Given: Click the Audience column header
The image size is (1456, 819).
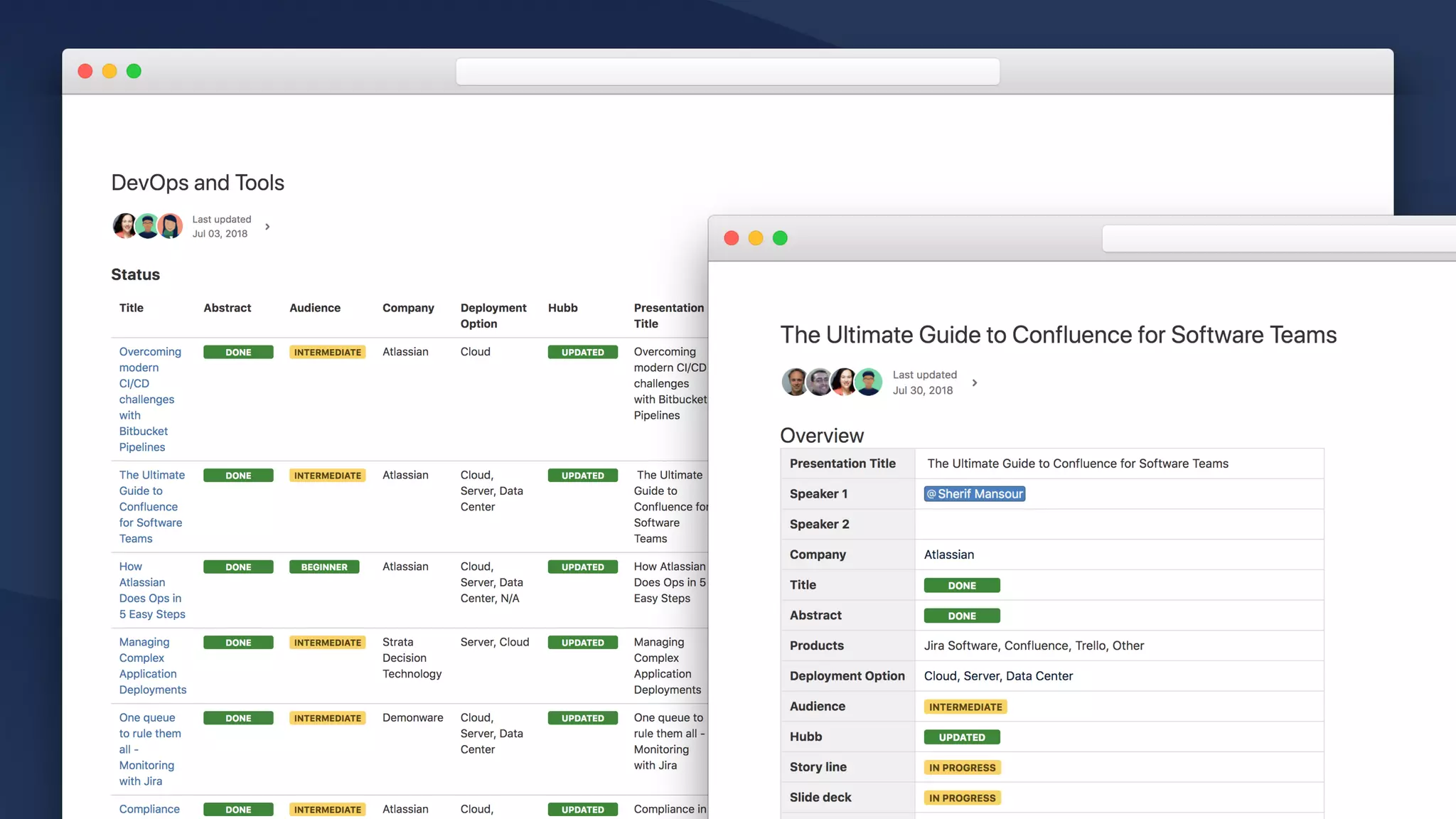Looking at the screenshot, I should click(x=314, y=308).
